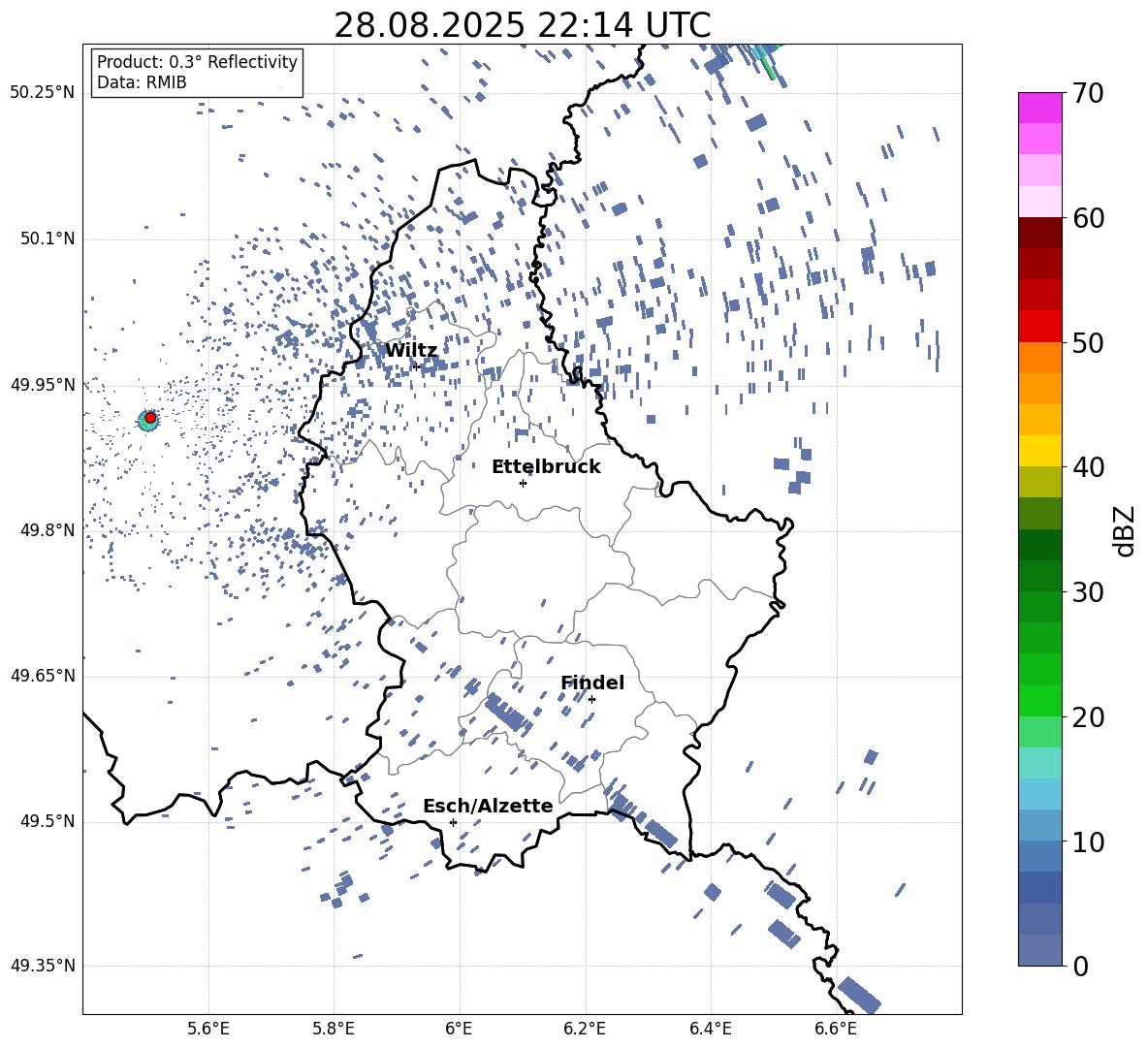Click the 6.2°E longitude label
This screenshot has width=1148, height=1048.
[x=585, y=1029]
